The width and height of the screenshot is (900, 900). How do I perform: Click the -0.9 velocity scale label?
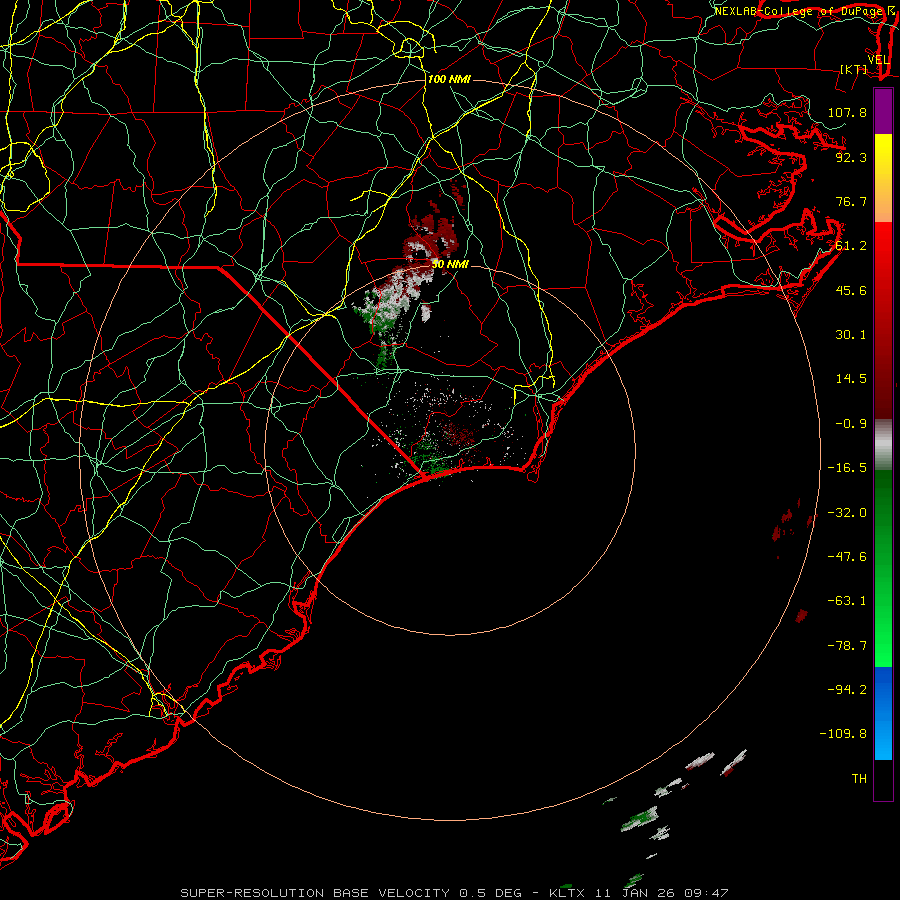point(851,424)
